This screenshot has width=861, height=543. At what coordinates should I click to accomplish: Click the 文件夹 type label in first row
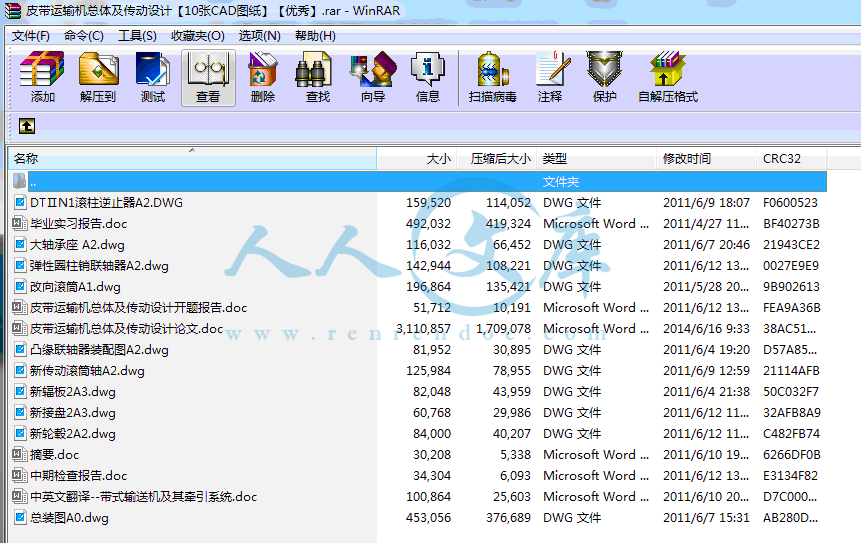(561, 182)
